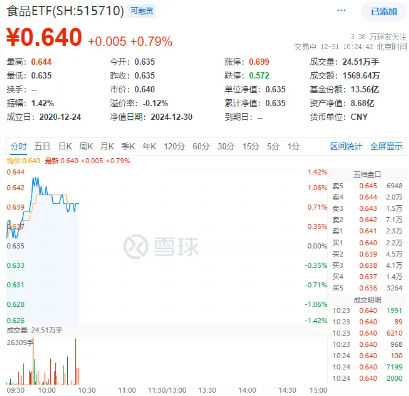The height and width of the screenshot is (396, 409).
Task: Switch to the 60分 tab
Action: (x=201, y=146)
